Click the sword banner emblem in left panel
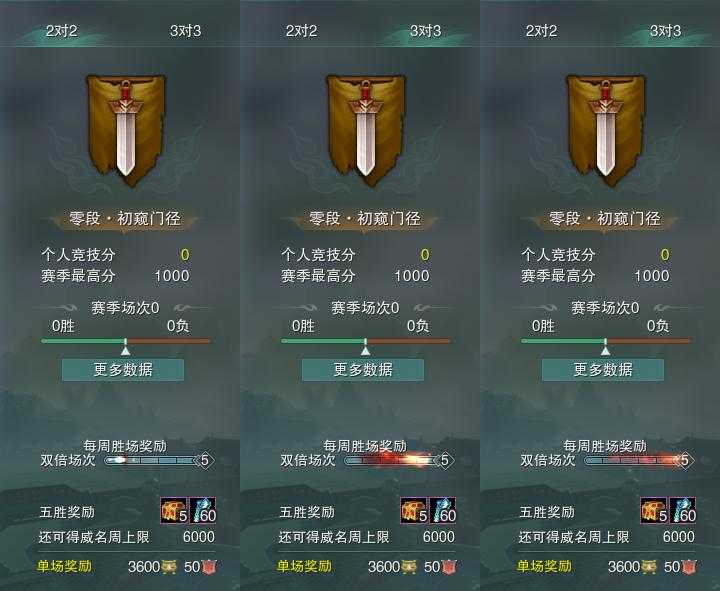Screen dimensions: 720x591 coord(126,130)
